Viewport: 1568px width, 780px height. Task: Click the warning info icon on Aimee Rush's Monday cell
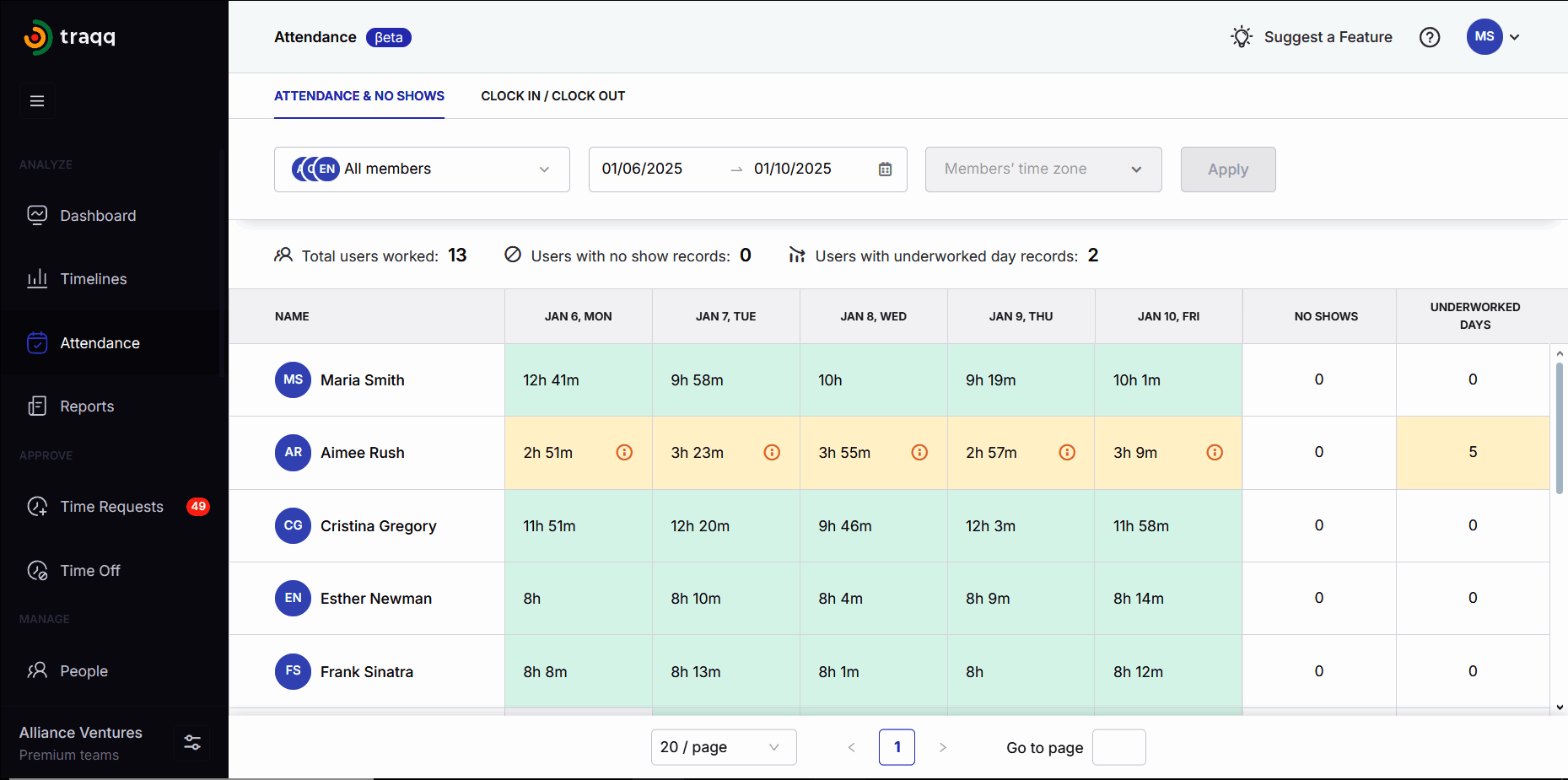pyautogui.click(x=624, y=452)
